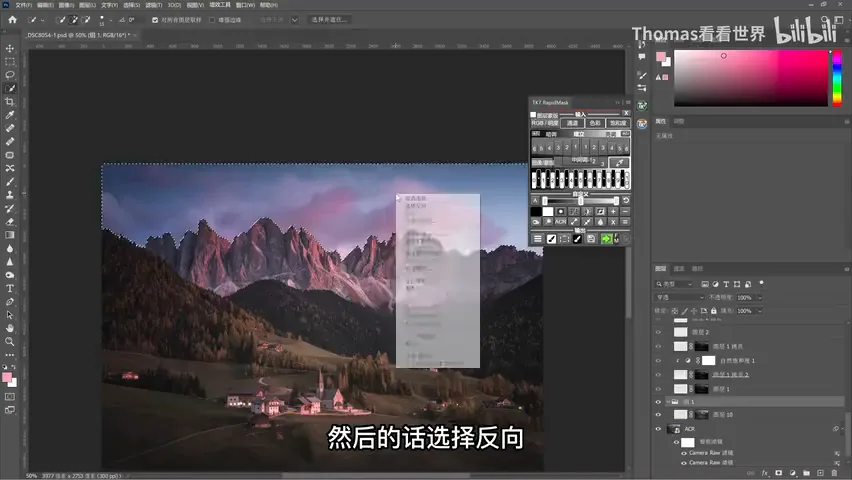This screenshot has height=480, width=852.
Task: Click the X close button in TK7 panel
Action: click(626, 113)
